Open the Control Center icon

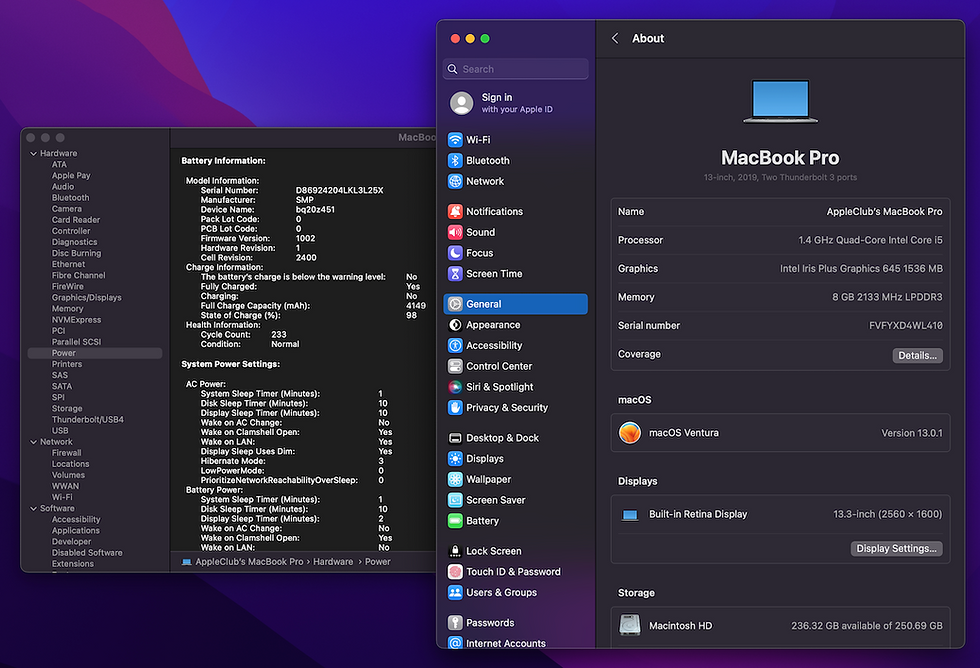point(455,366)
